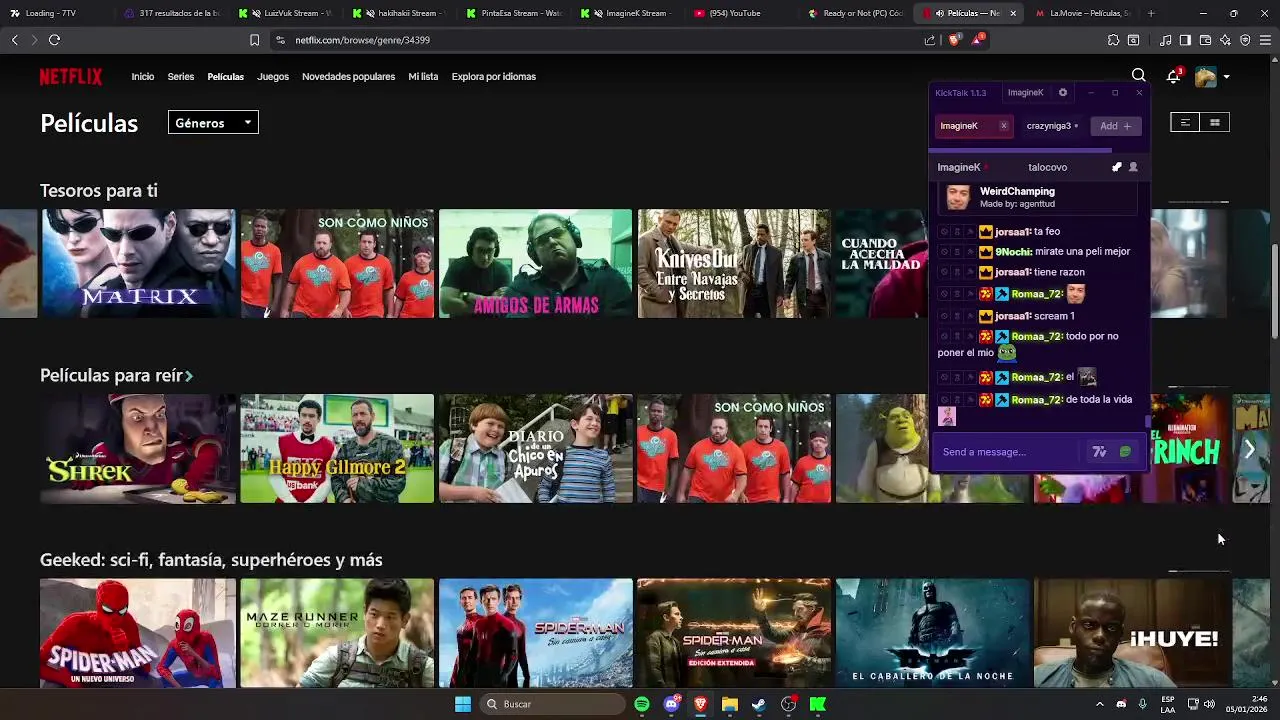Select ImagineK title tab in KickTalk
The width and height of the screenshot is (1280, 720).
(1025, 93)
